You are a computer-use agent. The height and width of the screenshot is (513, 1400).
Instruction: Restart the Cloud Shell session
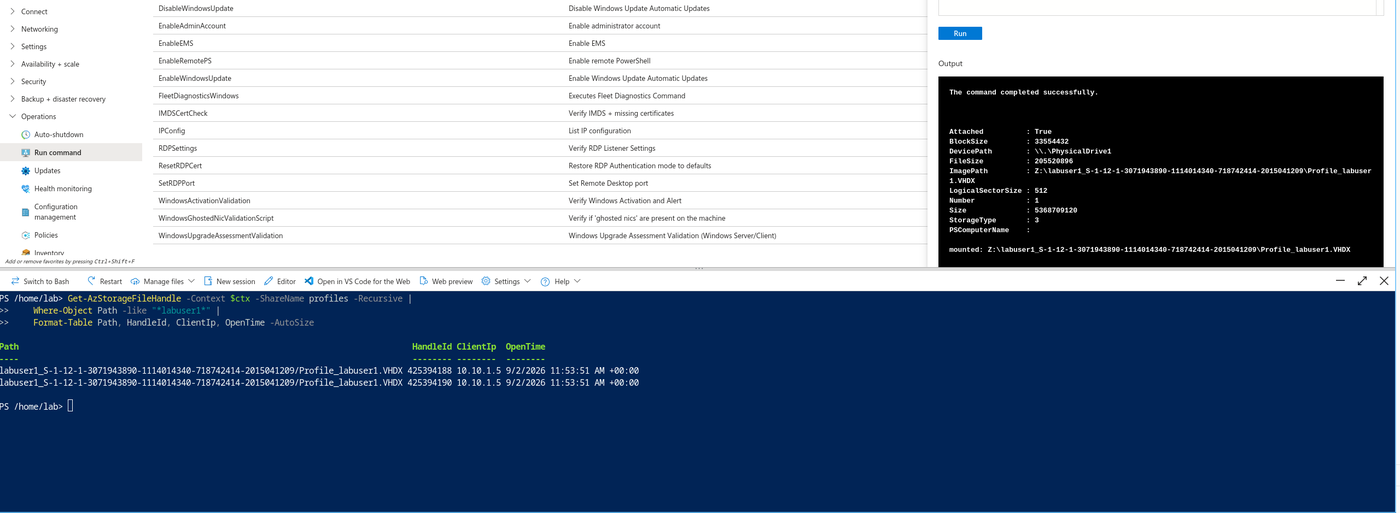click(x=104, y=281)
